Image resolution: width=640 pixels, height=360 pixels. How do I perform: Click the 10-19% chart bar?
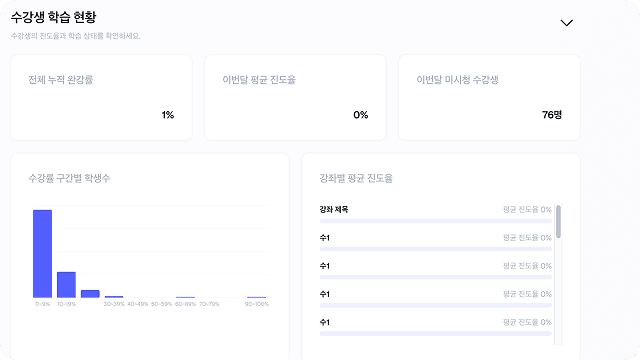pyautogui.click(x=66, y=285)
